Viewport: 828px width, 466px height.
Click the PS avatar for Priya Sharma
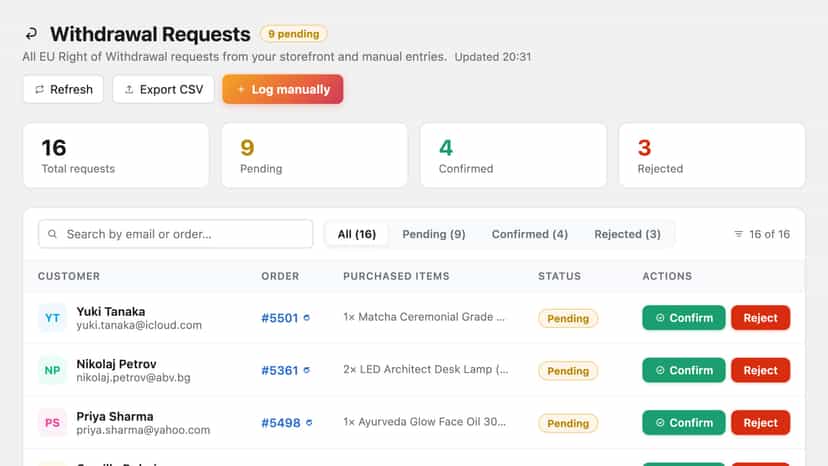pos(52,423)
